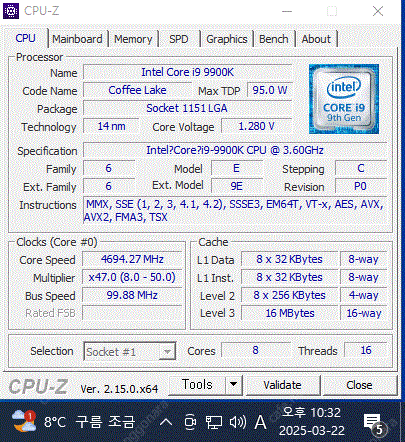This screenshot has height=442, width=405.
Task: Switch to the CPU tab
Action: point(26,38)
